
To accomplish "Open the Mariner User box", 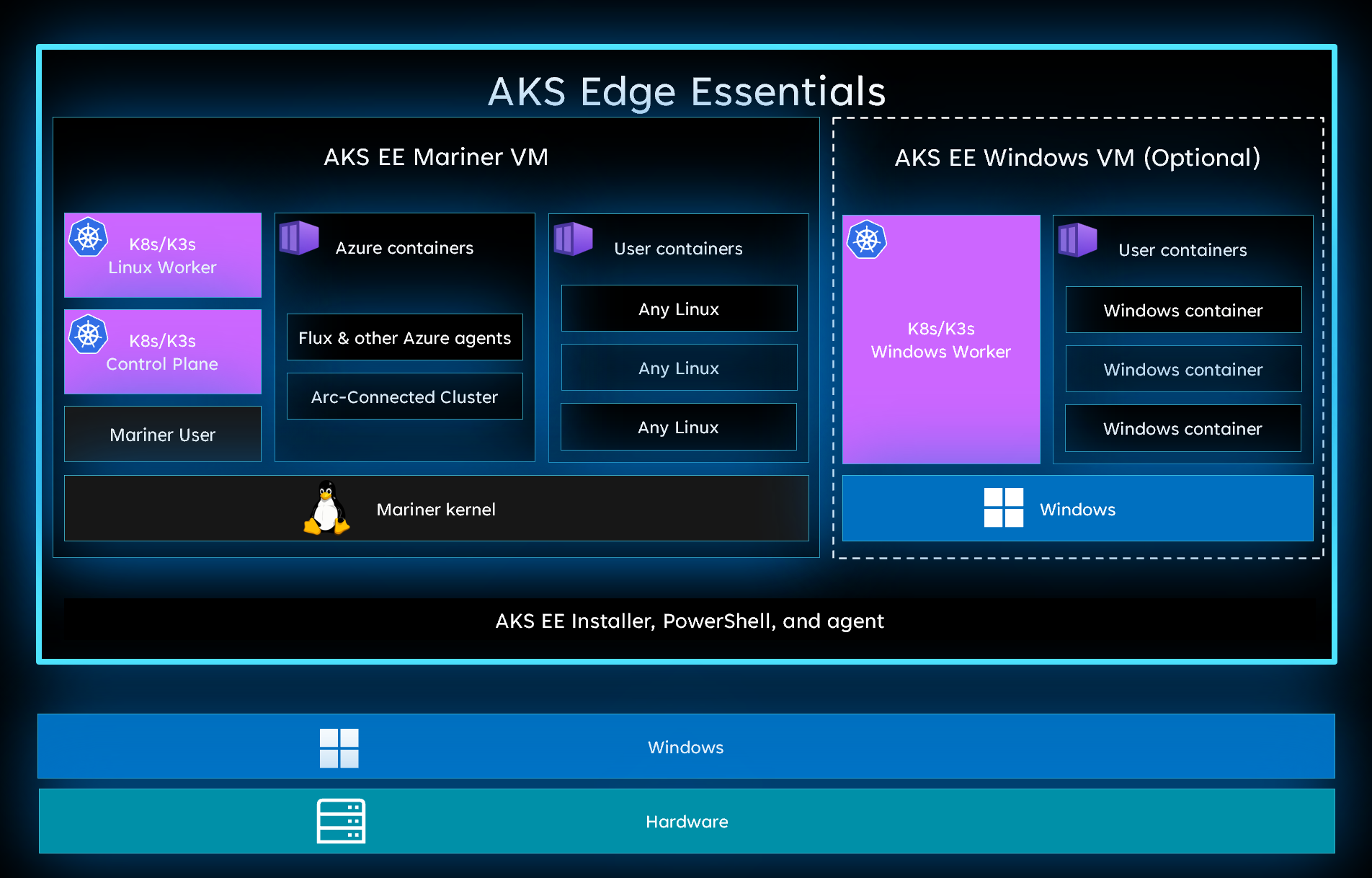I will tap(162, 434).
